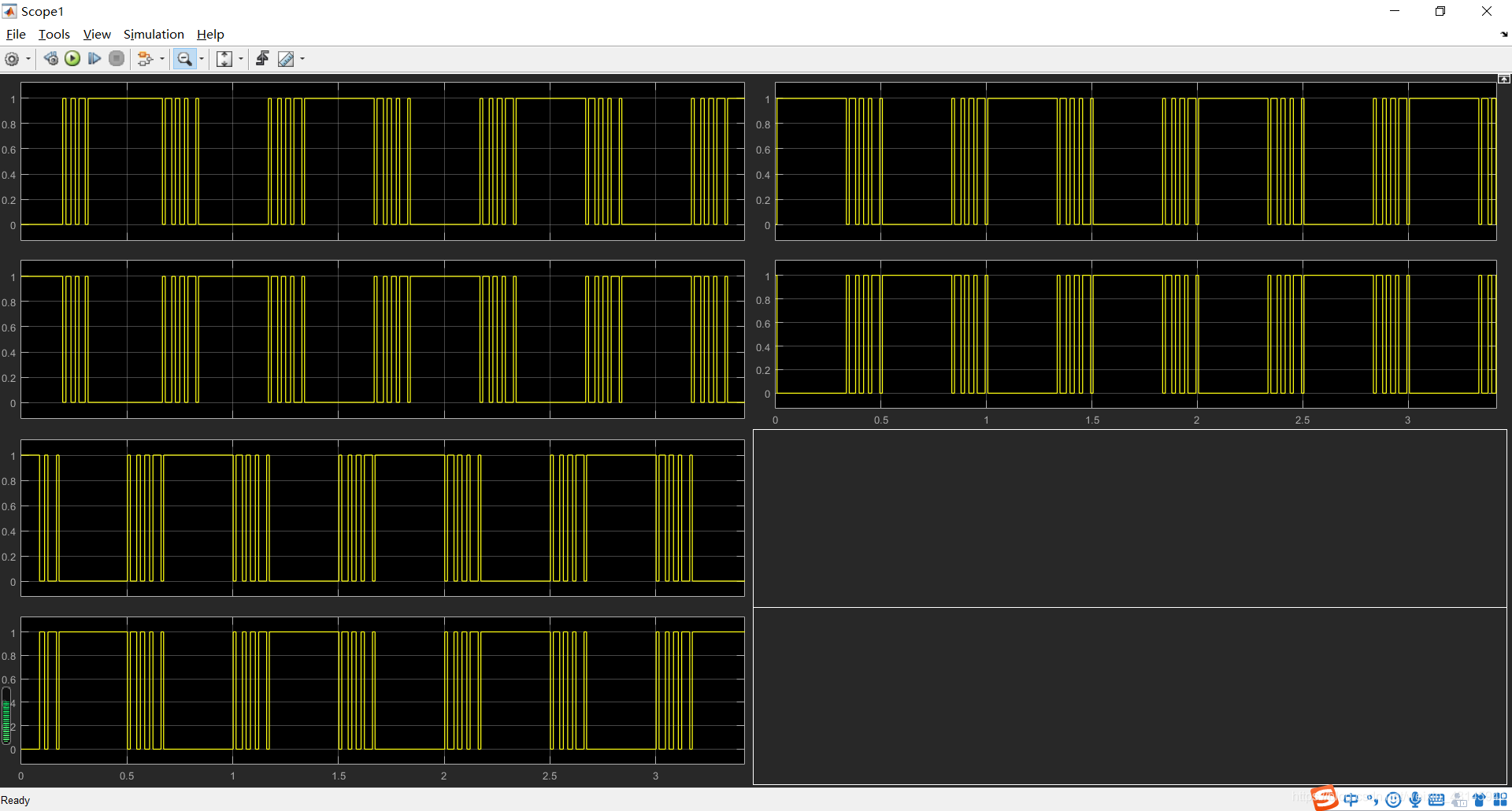Toggle the punctuation mode icon in IME bar
This screenshot has height=811, width=1512.
[1373, 800]
